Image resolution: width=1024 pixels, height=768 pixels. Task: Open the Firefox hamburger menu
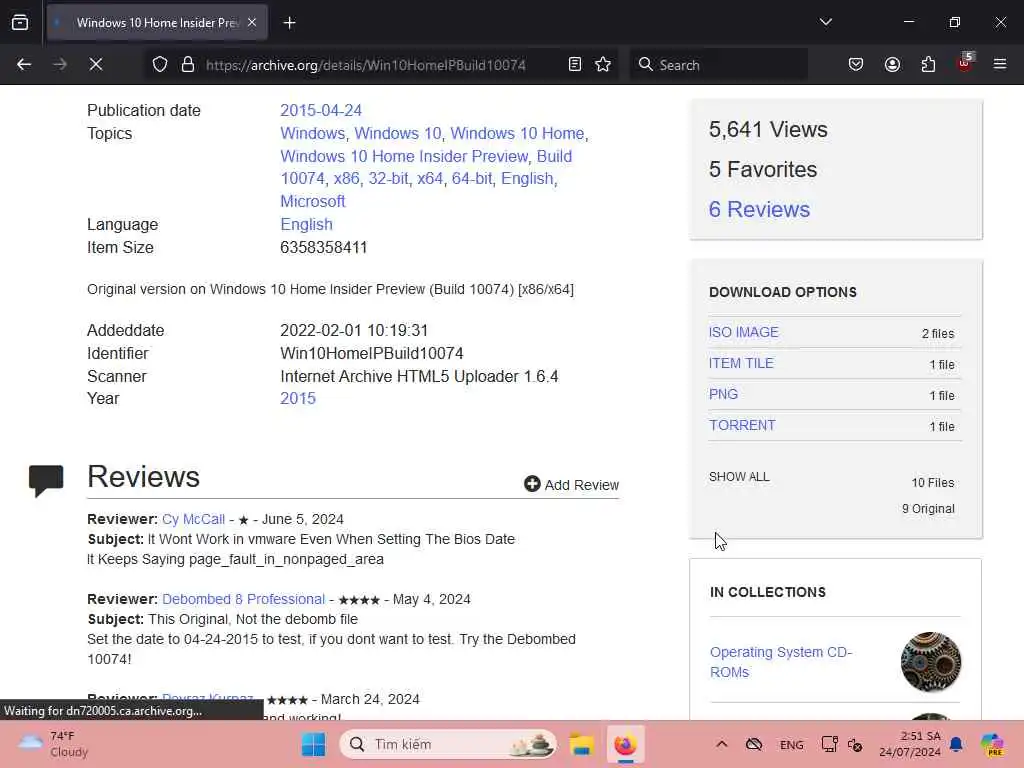[x=1000, y=64]
